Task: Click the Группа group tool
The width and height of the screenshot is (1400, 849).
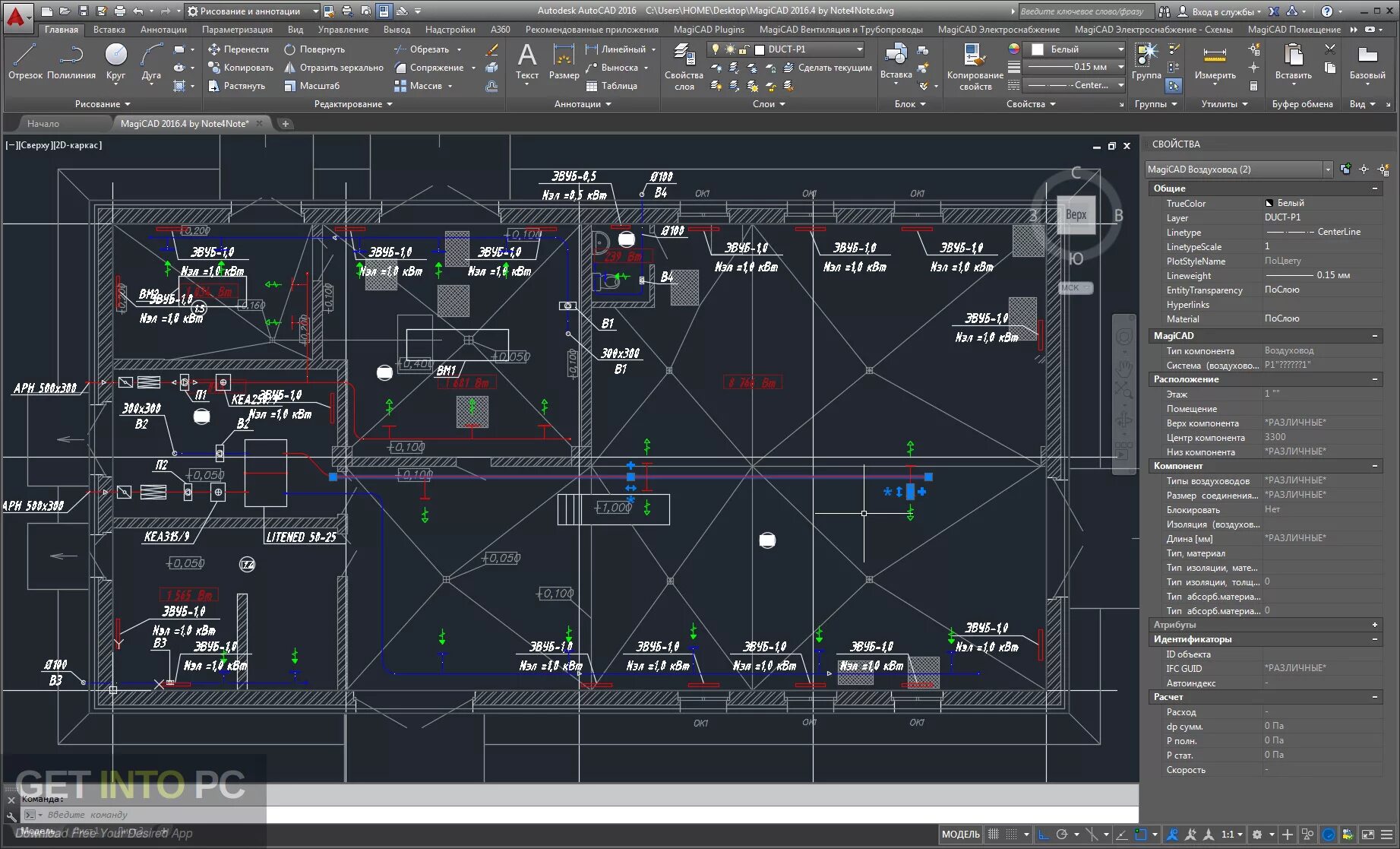Action: pyautogui.click(x=1146, y=61)
